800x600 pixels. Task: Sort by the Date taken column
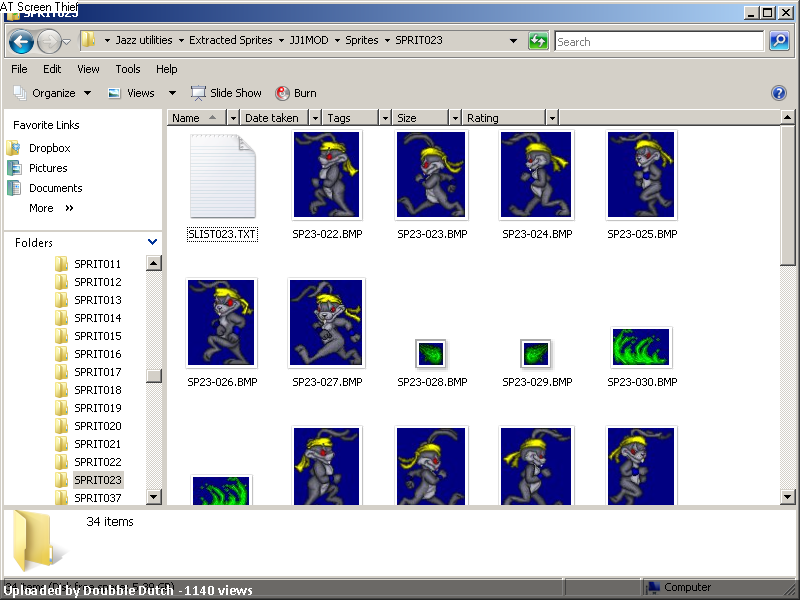tap(274, 118)
